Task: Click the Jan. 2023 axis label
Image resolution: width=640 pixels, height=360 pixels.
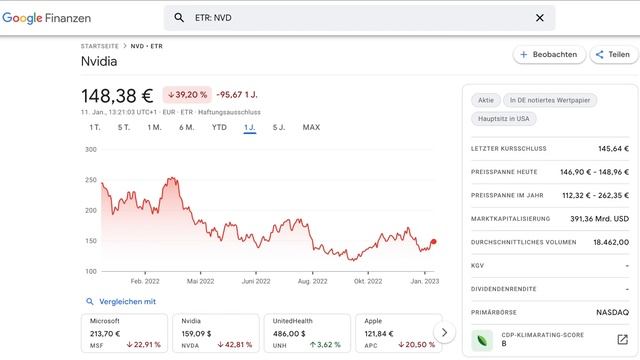Action: [x=424, y=281]
